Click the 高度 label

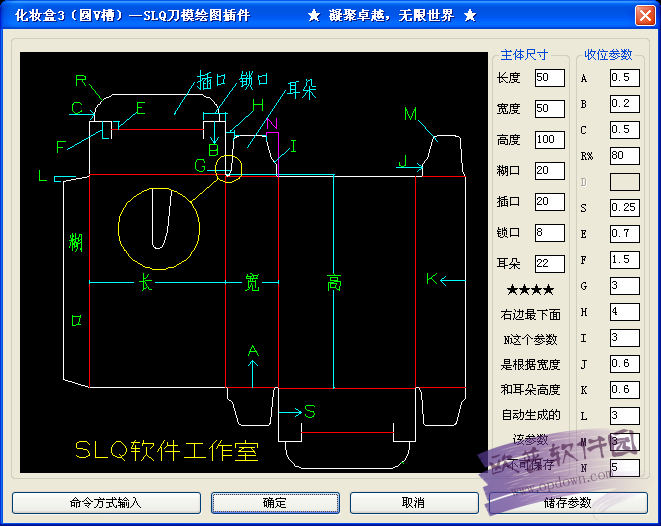(508, 140)
